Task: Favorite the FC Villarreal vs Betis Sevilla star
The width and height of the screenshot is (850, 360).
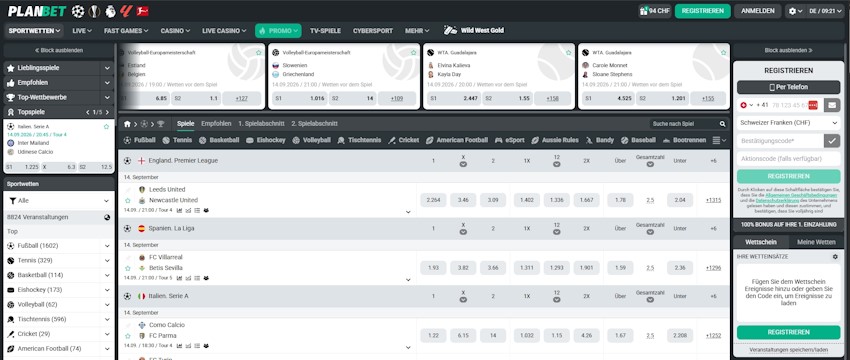Action: tap(128, 268)
